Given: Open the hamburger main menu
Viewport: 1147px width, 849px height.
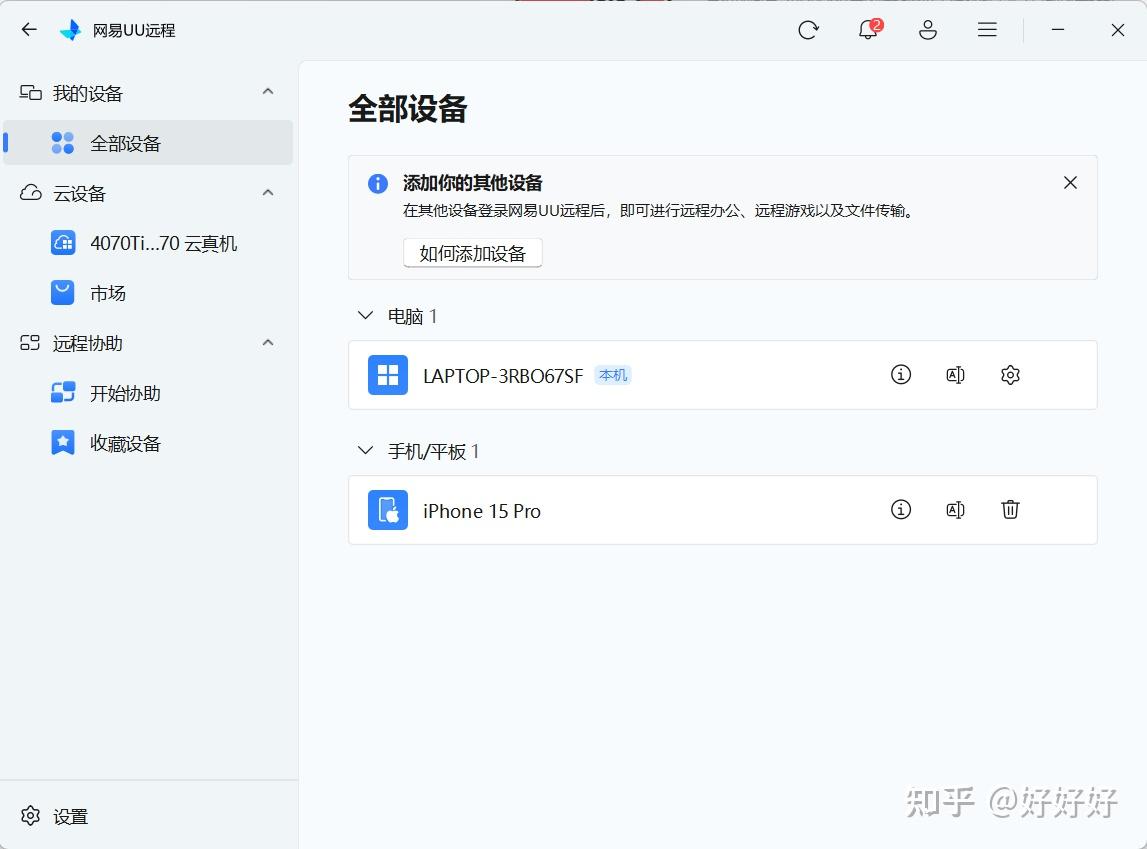Looking at the screenshot, I should pyautogui.click(x=988, y=30).
